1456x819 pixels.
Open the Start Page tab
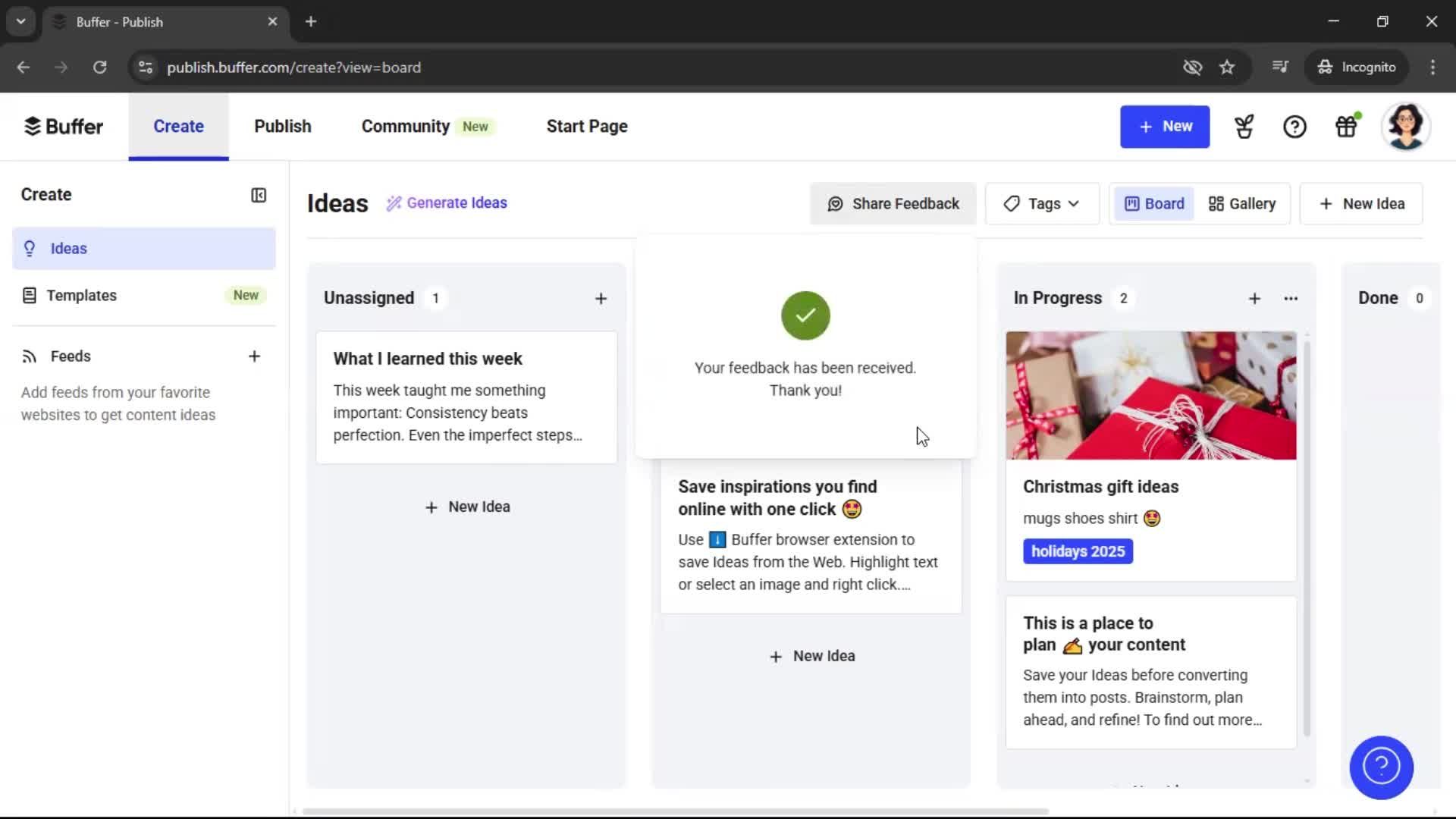586,127
